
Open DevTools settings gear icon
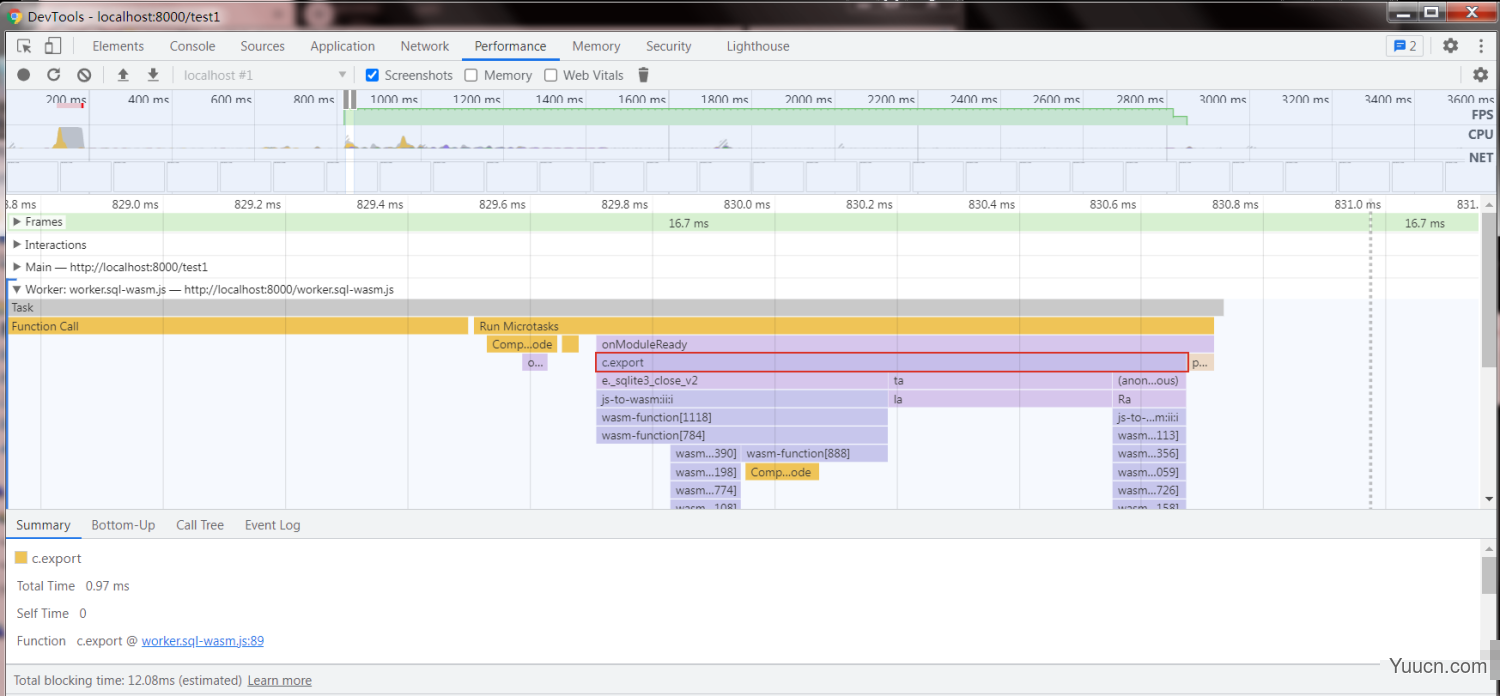[1451, 46]
